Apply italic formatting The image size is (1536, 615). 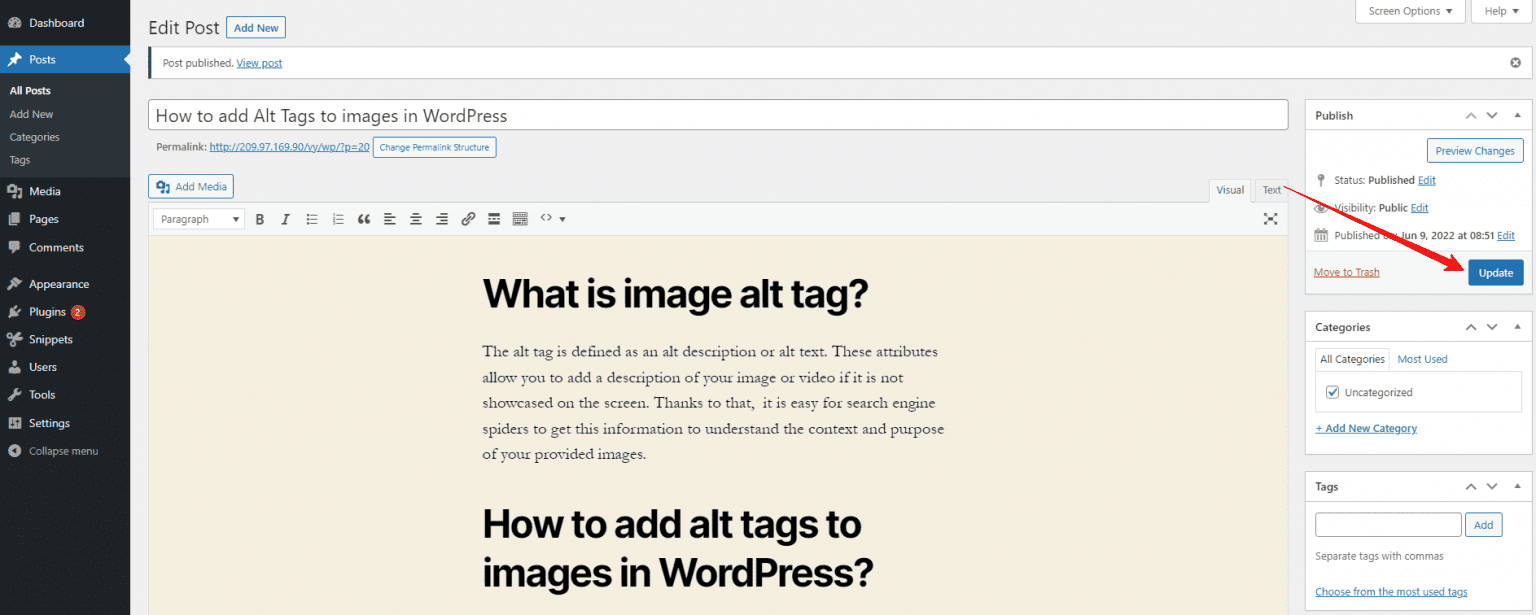[285, 218]
